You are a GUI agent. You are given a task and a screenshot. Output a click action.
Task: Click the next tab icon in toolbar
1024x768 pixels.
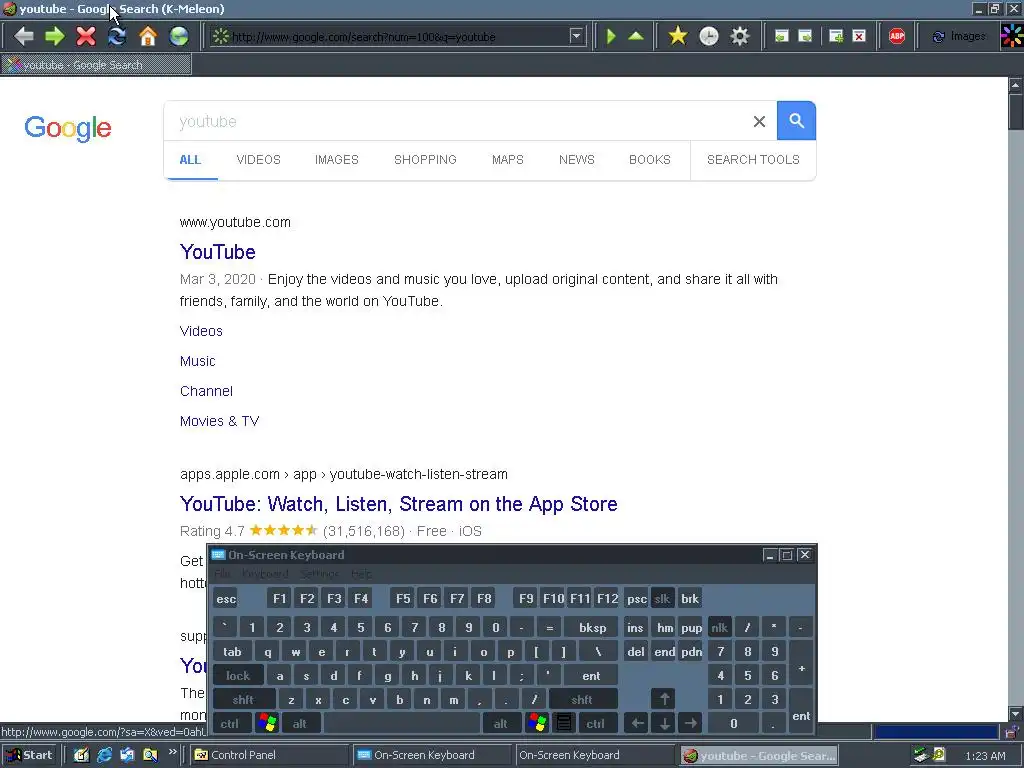pyautogui.click(x=805, y=36)
